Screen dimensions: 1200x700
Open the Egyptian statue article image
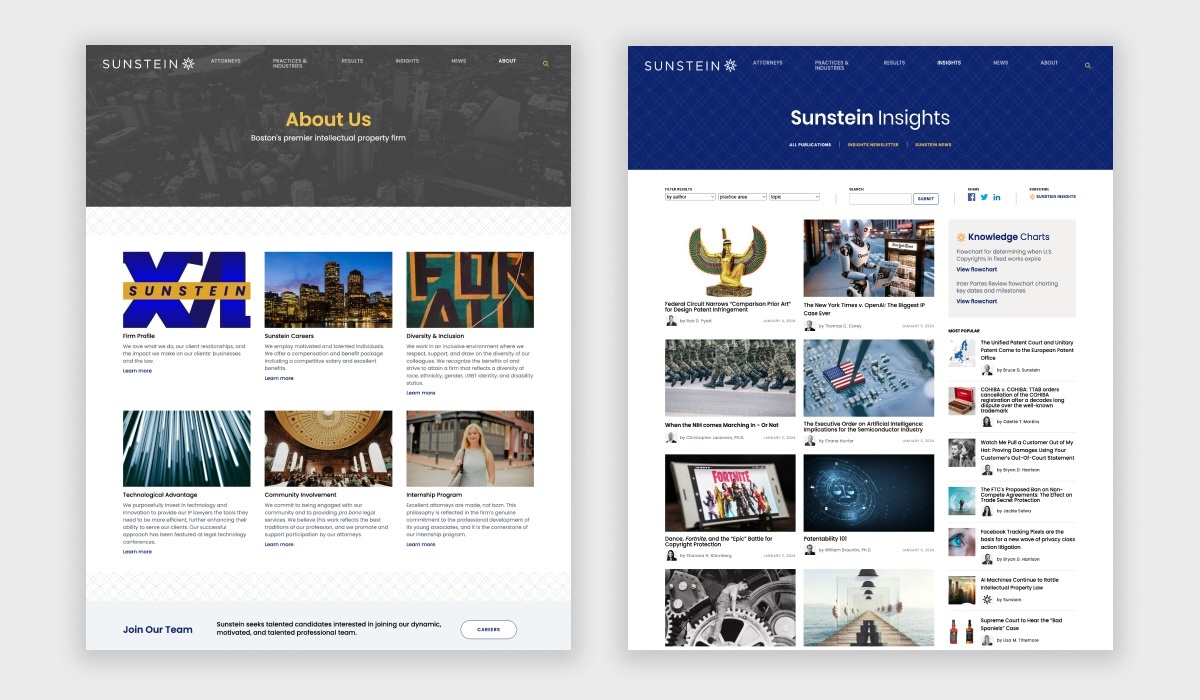pos(730,258)
